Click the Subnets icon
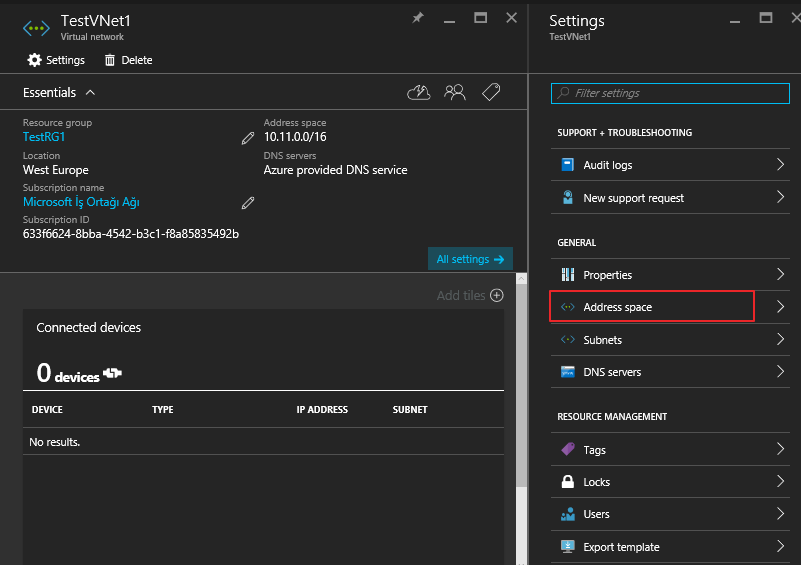The width and height of the screenshot is (801, 565). (568, 340)
